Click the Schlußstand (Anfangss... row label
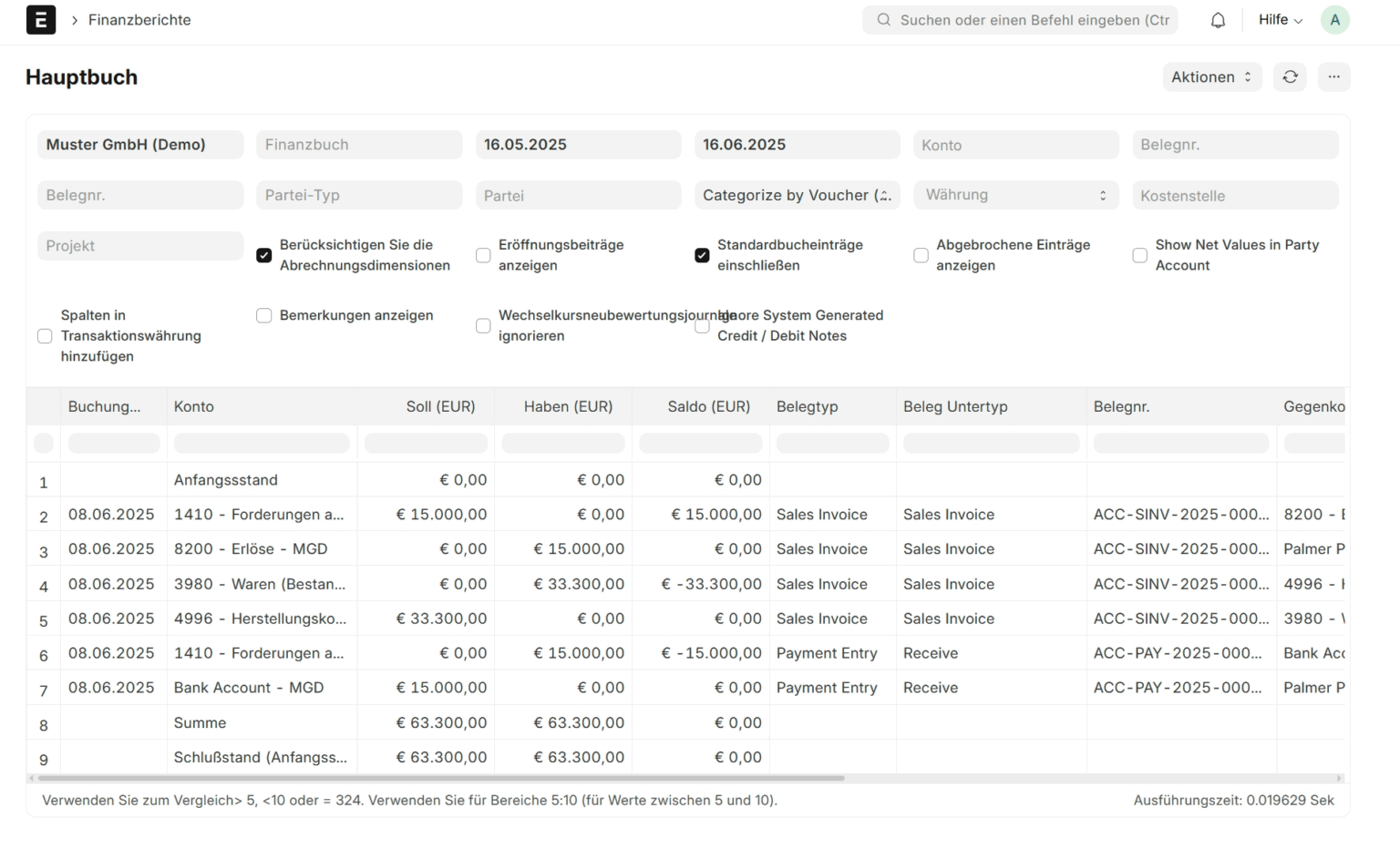 click(x=260, y=757)
